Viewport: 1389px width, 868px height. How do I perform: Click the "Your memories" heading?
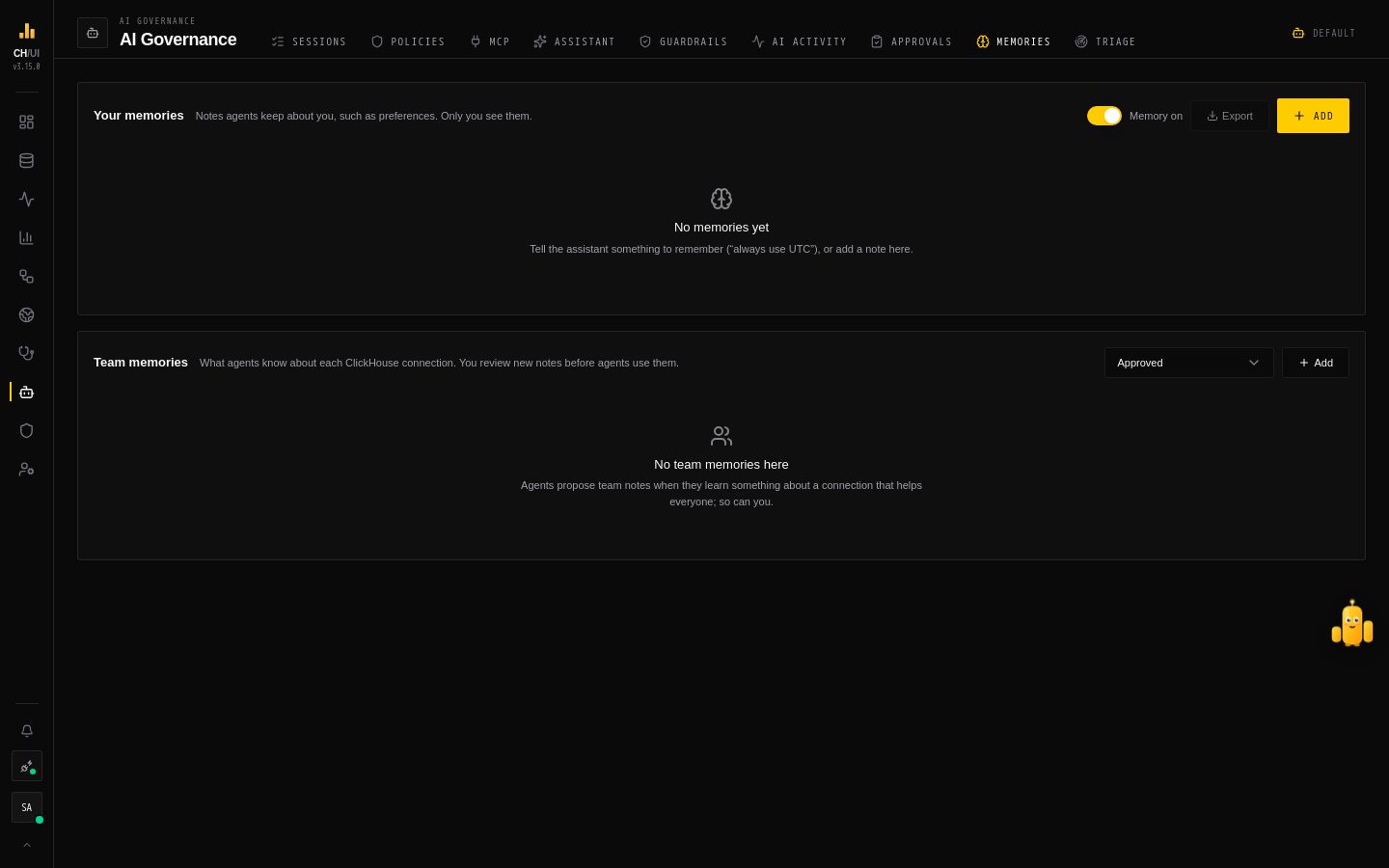click(139, 116)
